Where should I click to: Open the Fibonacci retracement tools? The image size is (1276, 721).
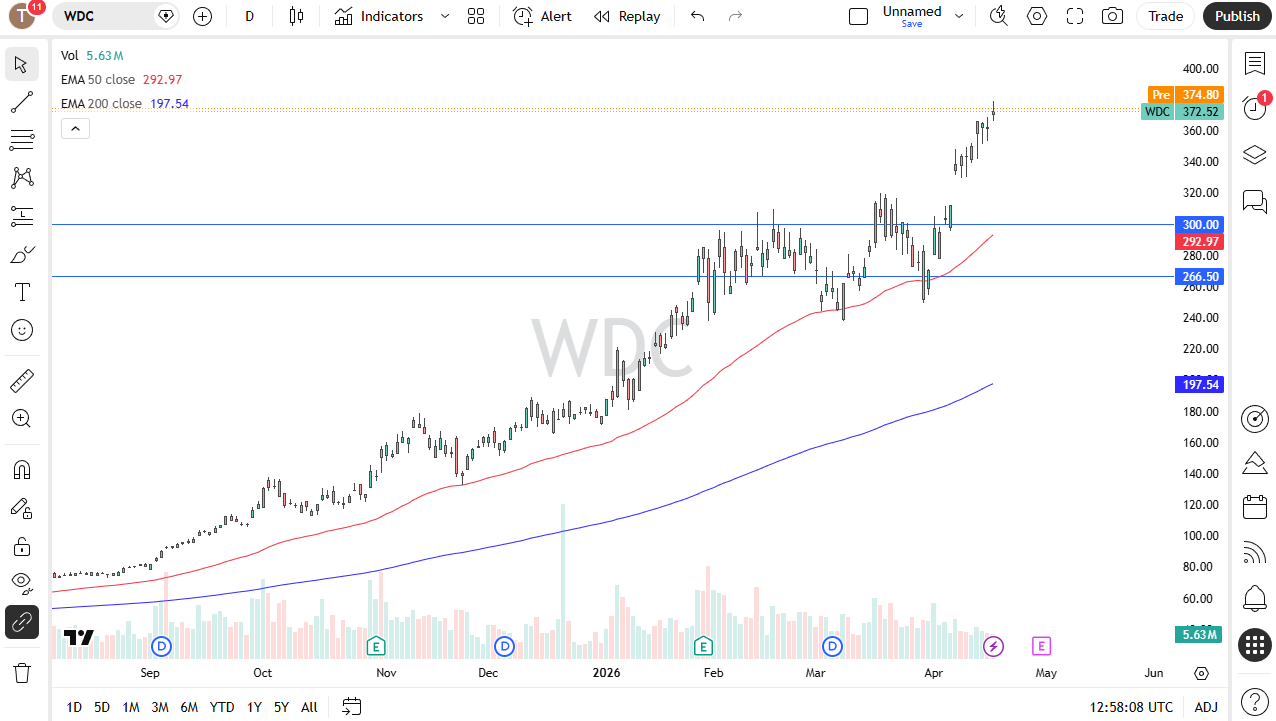coord(22,140)
